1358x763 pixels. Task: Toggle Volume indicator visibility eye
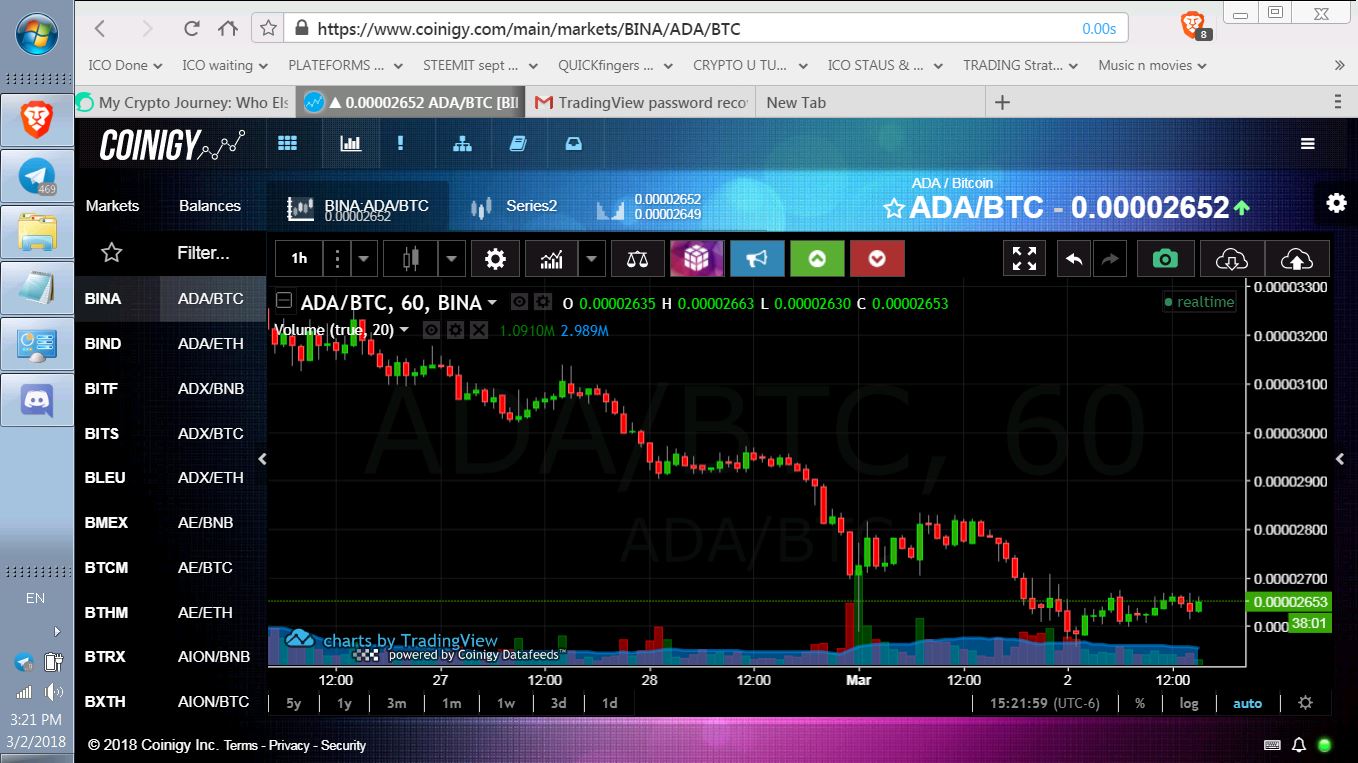point(431,329)
